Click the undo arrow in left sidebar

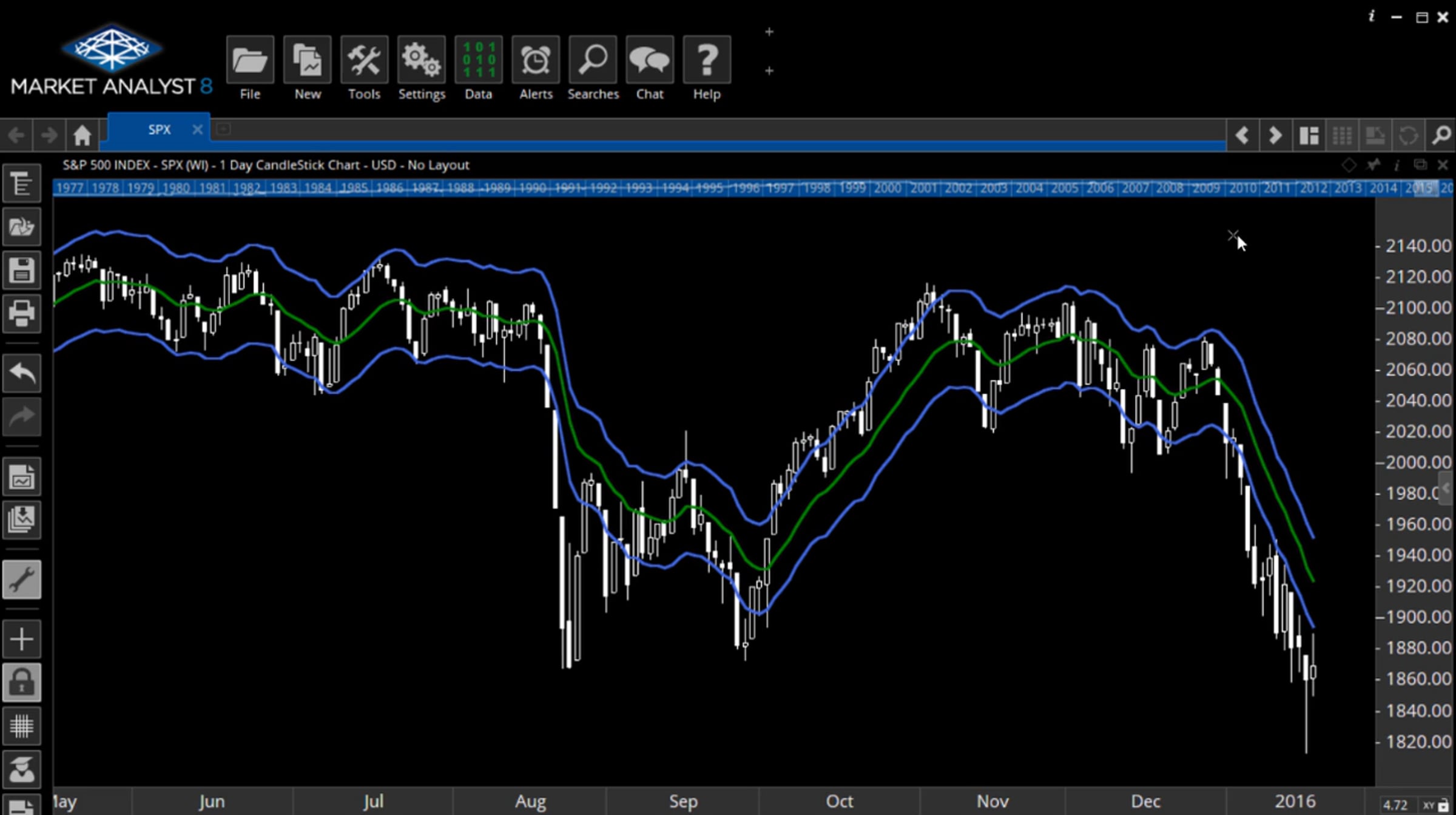pyautogui.click(x=22, y=372)
